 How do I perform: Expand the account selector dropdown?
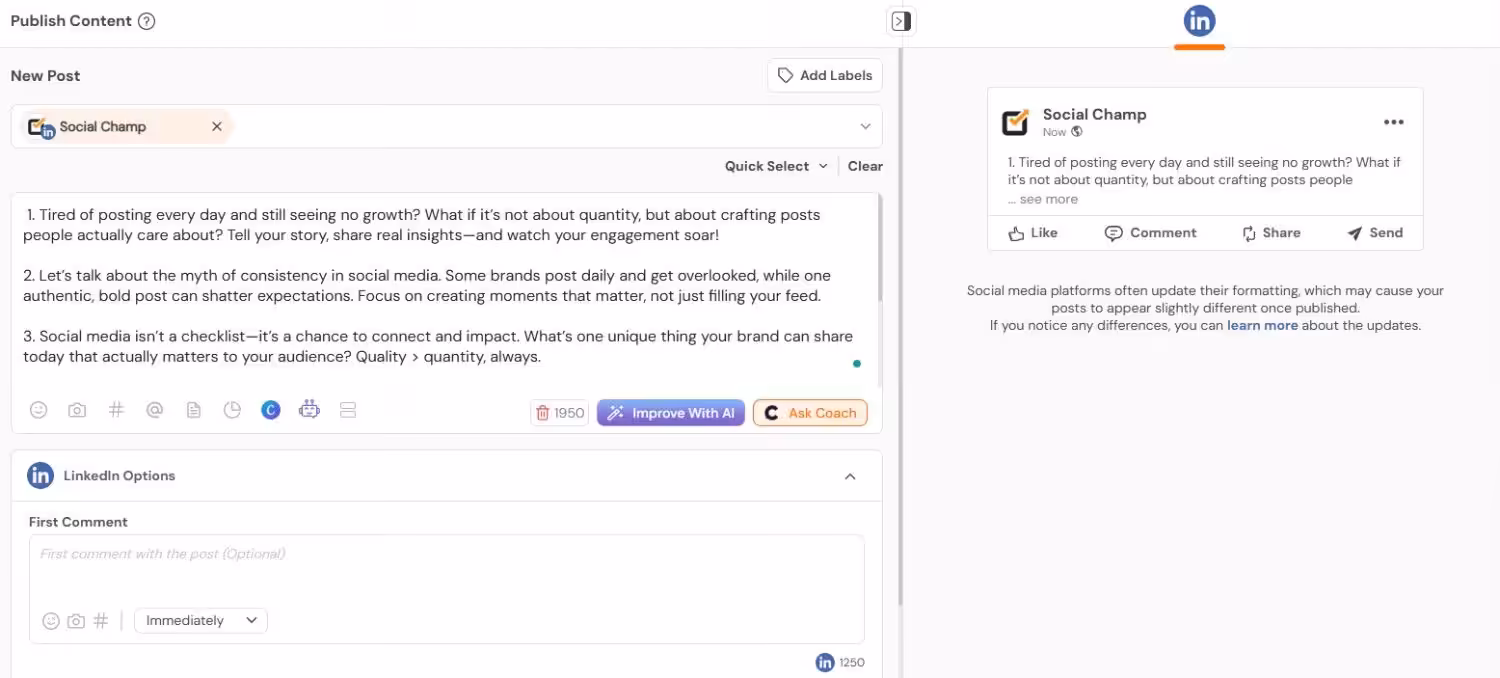(x=865, y=127)
